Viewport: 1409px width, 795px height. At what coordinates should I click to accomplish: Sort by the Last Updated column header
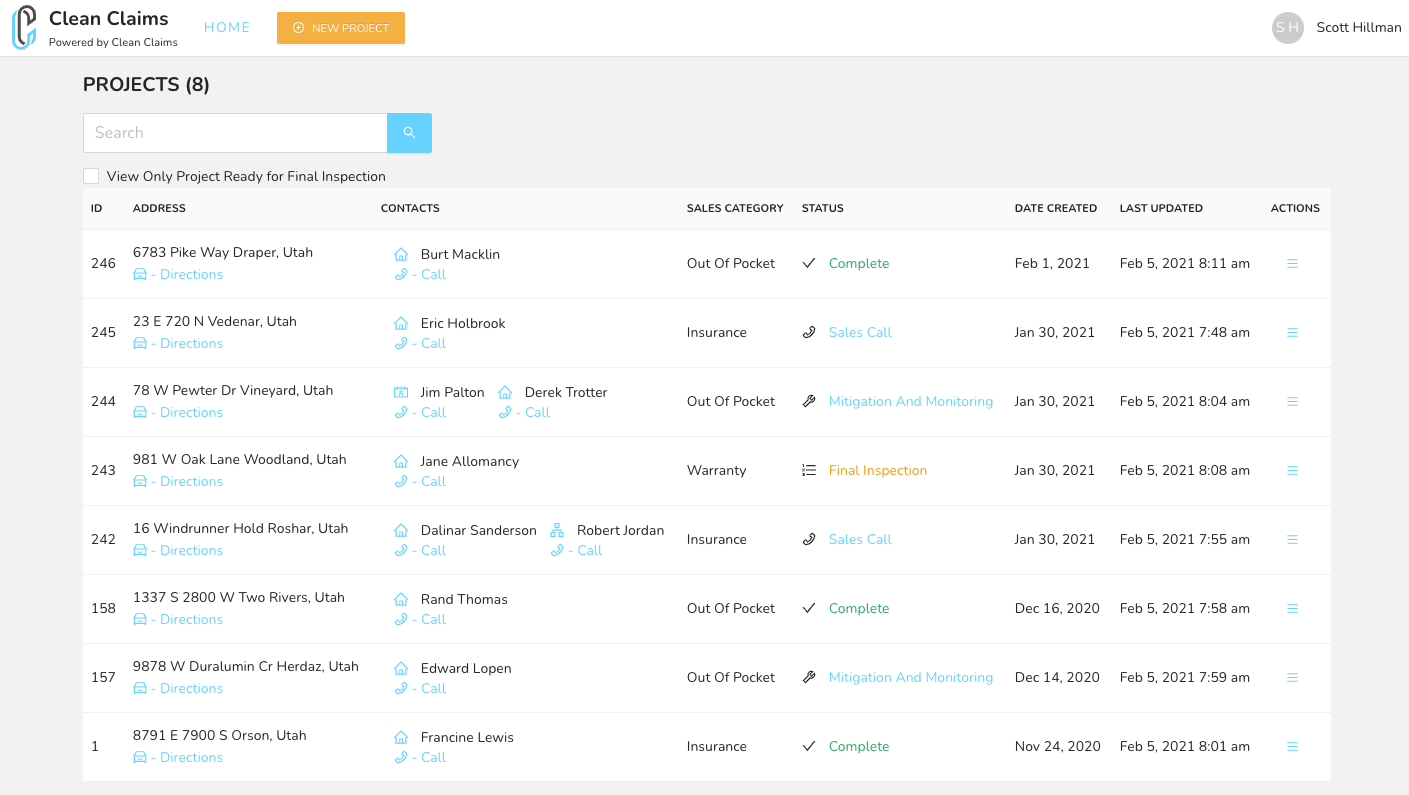click(x=1161, y=208)
